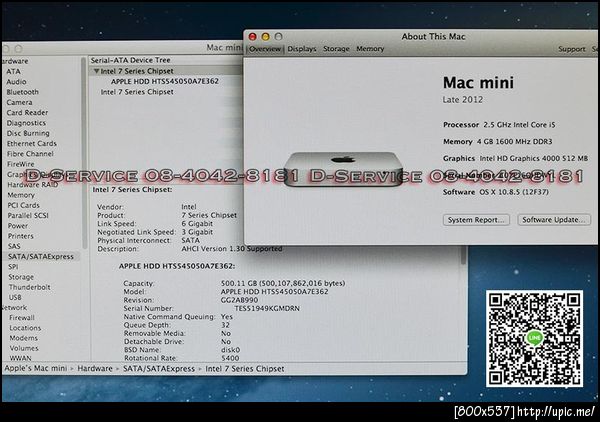Click the 2.5 GHz Intel Core i5 processor text
600x422 pixels.
[519, 125]
